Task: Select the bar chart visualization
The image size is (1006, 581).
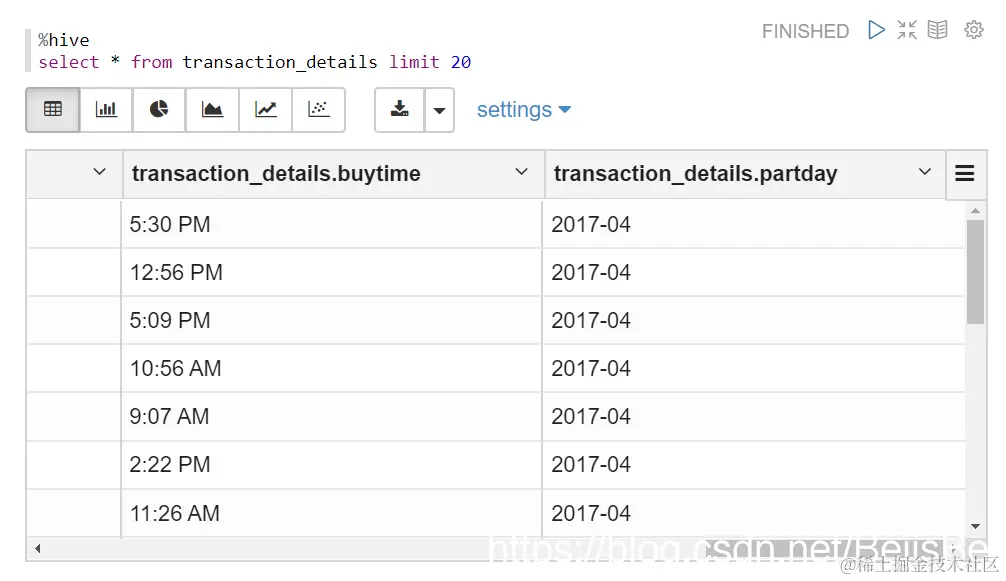Action: click(106, 110)
